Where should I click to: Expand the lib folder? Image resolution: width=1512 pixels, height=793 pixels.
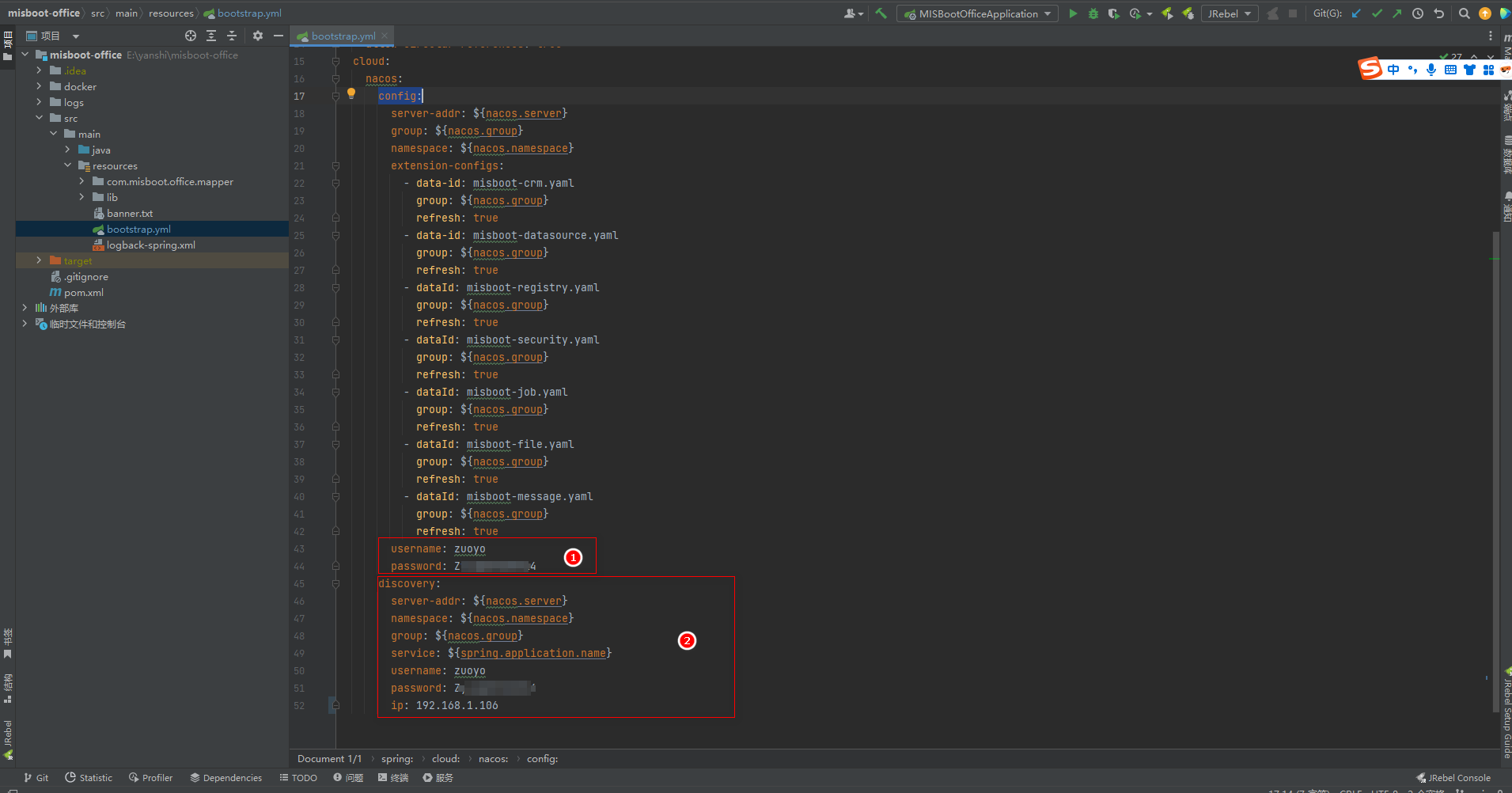click(81, 197)
